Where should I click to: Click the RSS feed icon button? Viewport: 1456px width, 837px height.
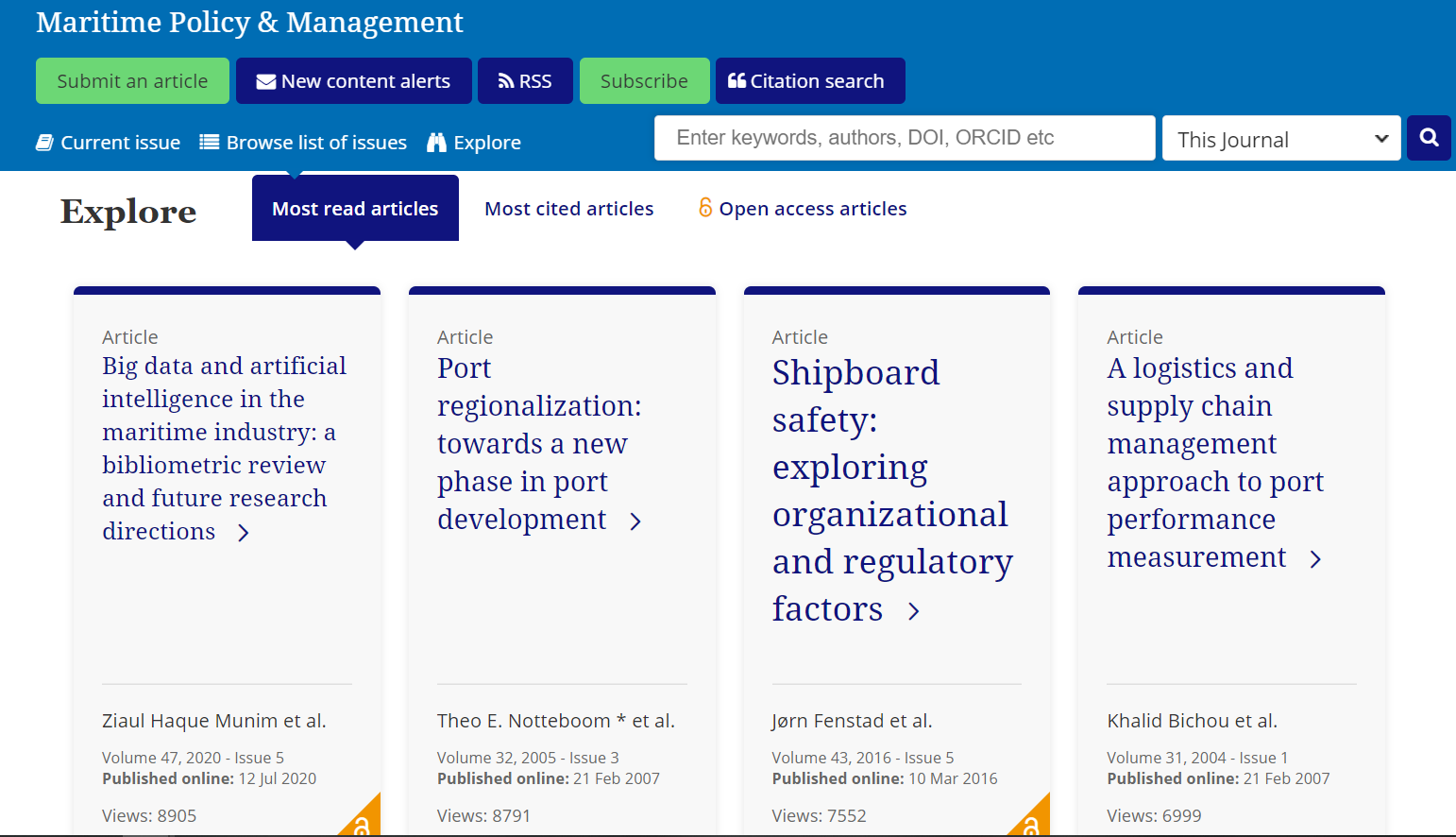[507, 81]
